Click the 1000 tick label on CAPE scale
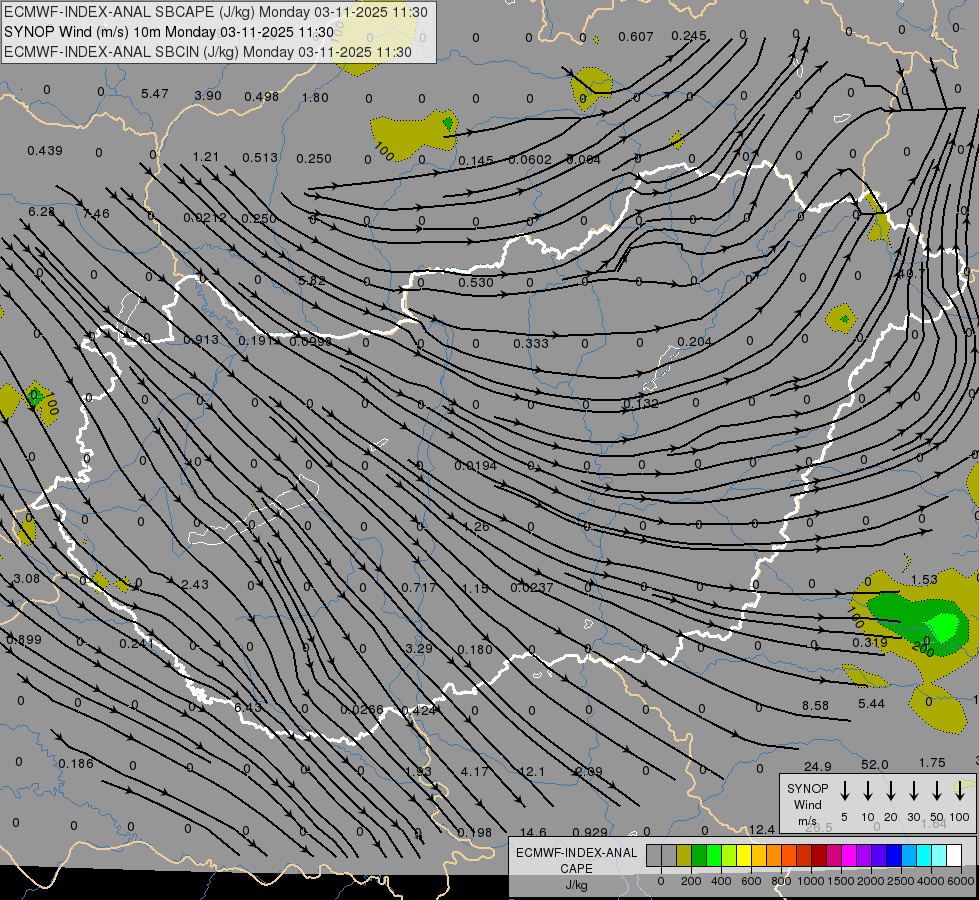979x900 pixels. click(x=810, y=881)
